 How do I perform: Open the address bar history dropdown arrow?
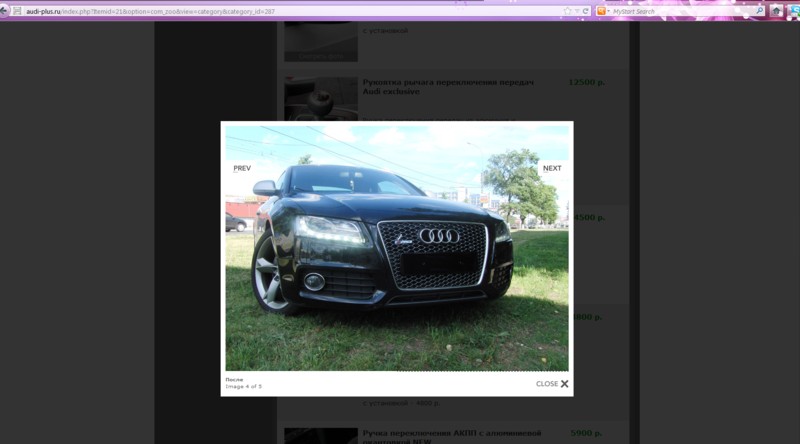[577, 11]
